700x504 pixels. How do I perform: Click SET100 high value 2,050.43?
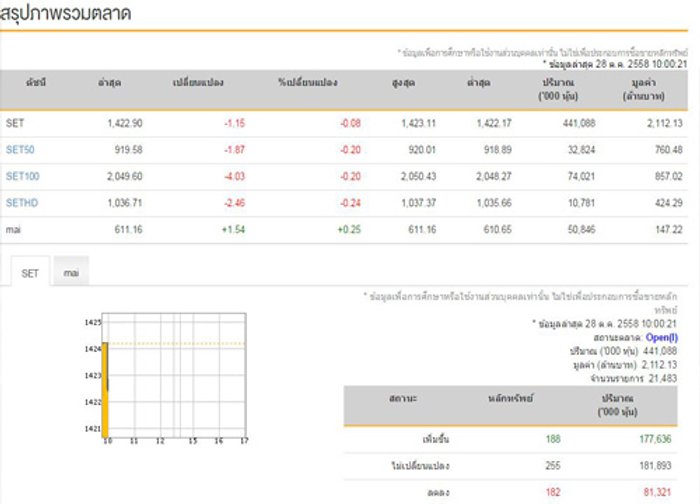pyautogui.click(x=418, y=176)
